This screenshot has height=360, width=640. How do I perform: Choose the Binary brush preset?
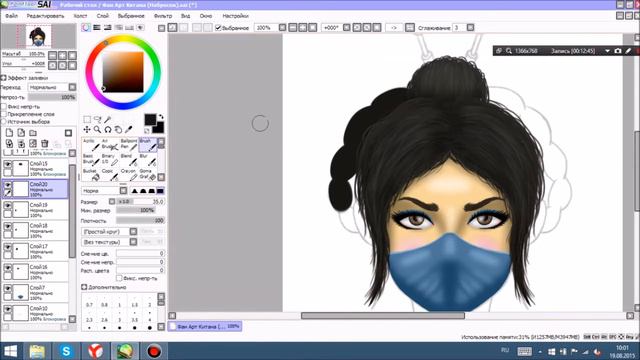[x=109, y=160]
